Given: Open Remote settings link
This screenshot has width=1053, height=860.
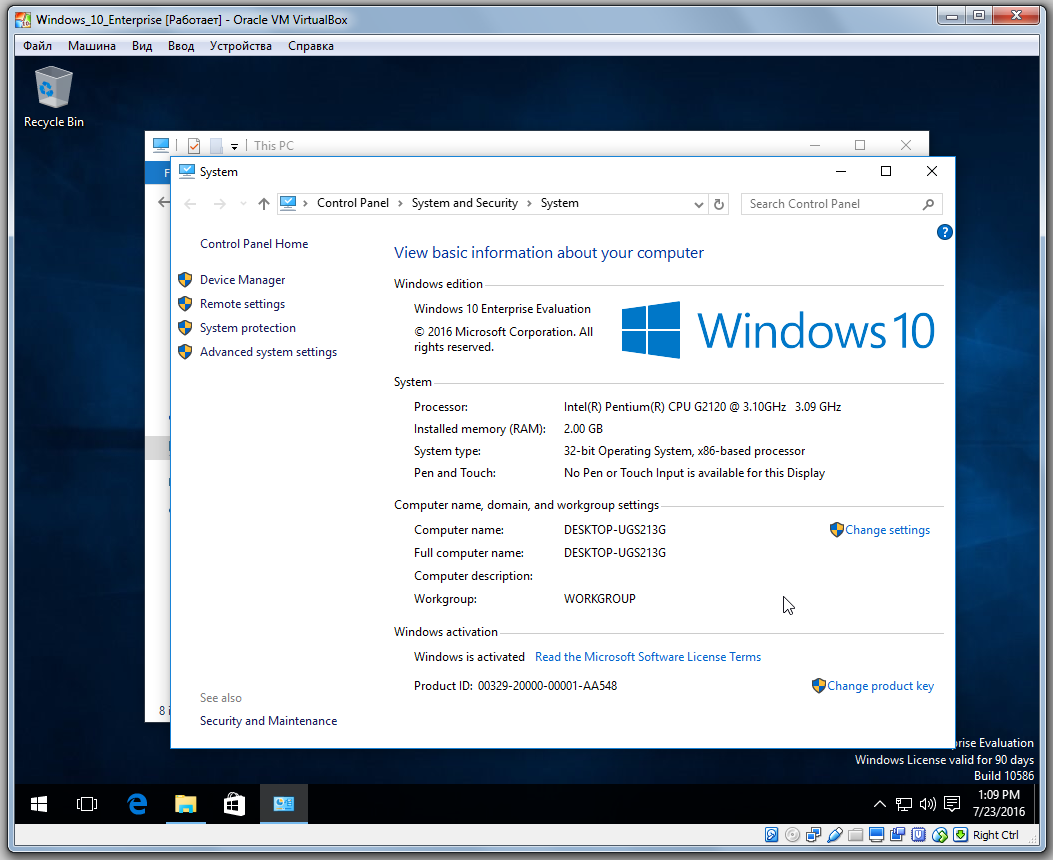Looking at the screenshot, I should pos(242,304).
